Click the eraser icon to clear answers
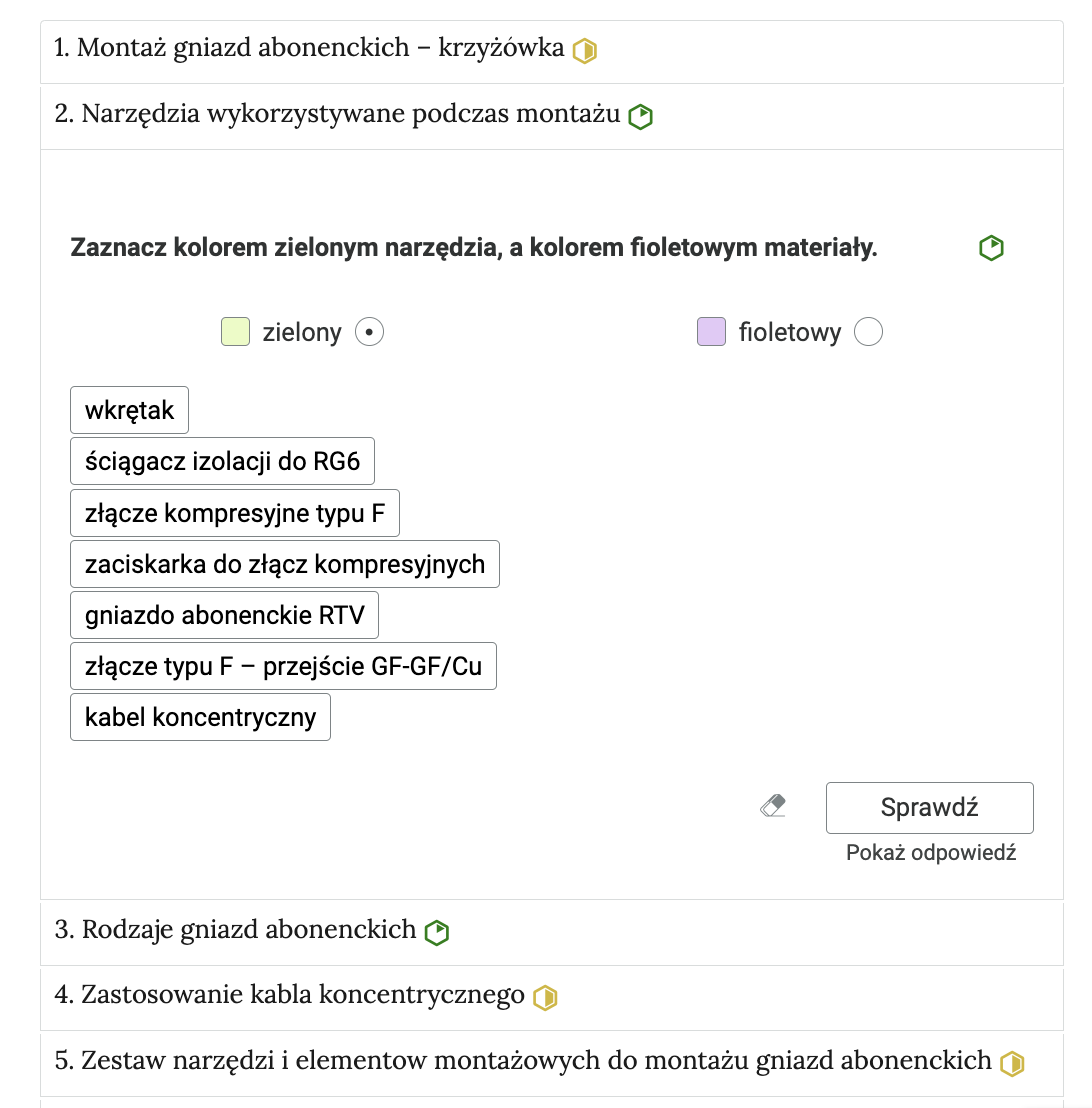The image size is (1092, 1108). tap(772, 805)
